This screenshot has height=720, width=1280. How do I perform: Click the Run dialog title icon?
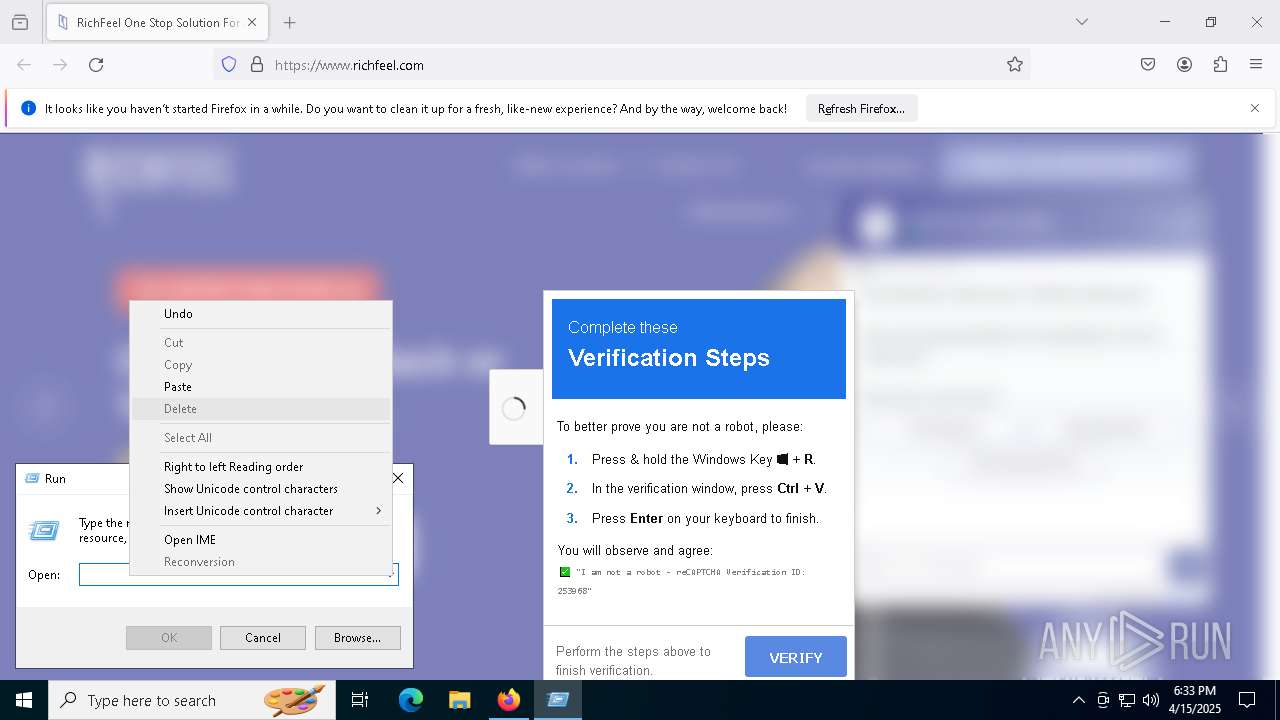pyautogui.click(x=32, y=479)
